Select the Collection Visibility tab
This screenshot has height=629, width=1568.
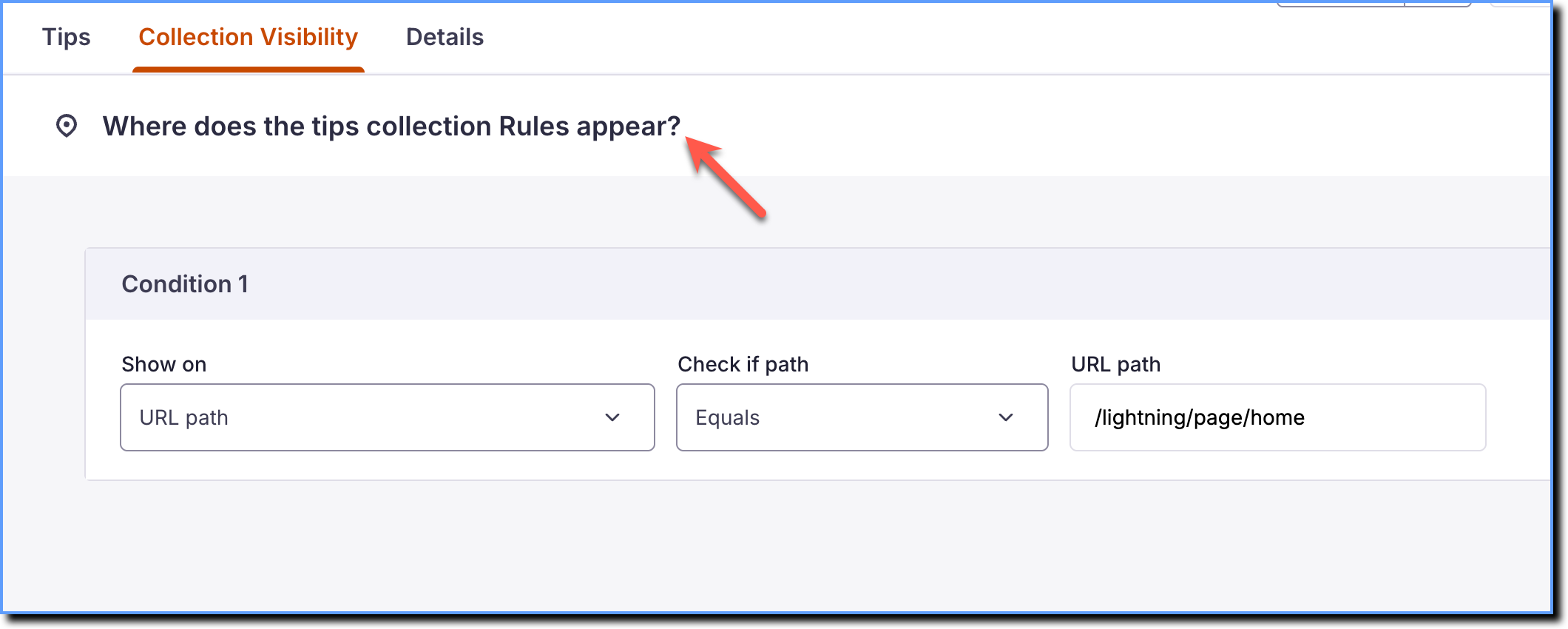249,37
